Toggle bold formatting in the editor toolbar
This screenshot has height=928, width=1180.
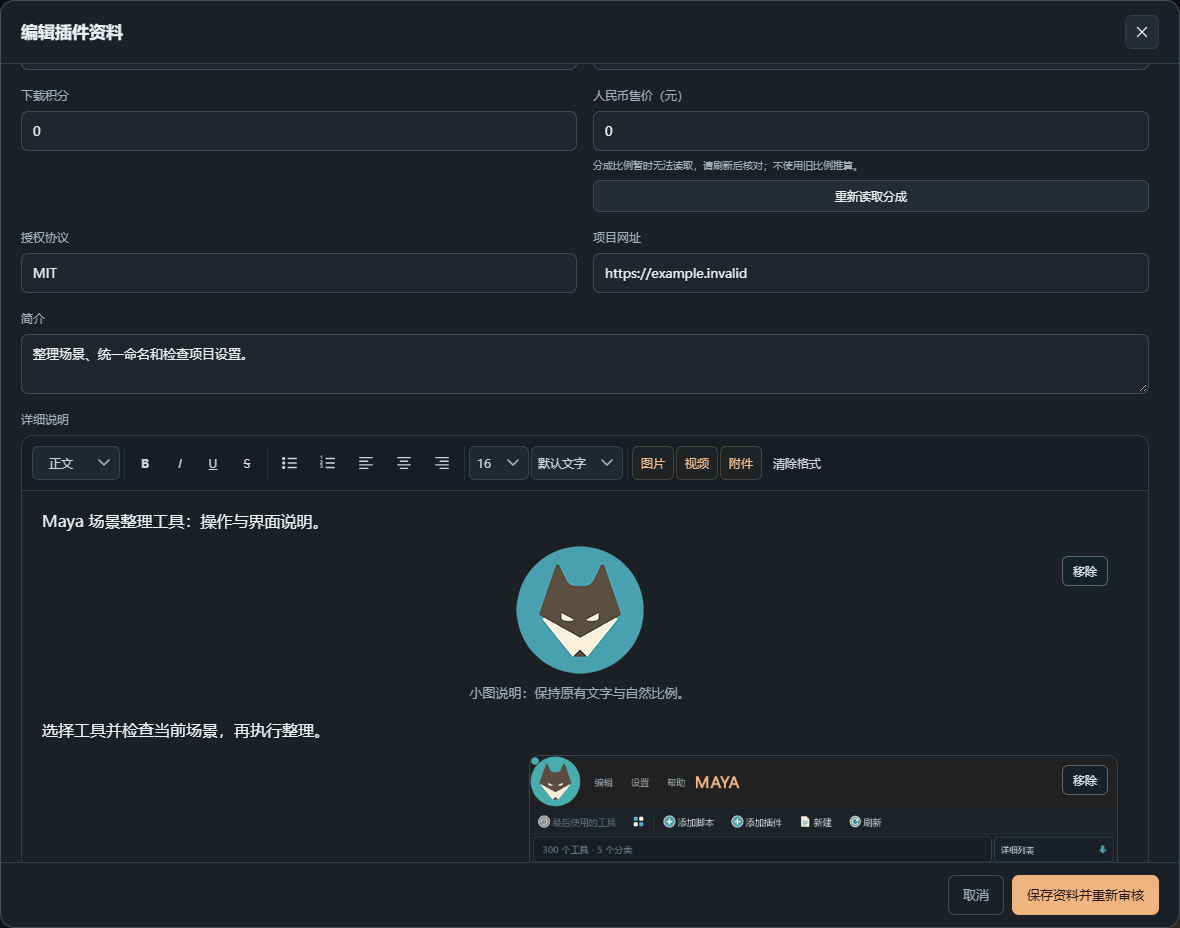click(x=145, y=464)
